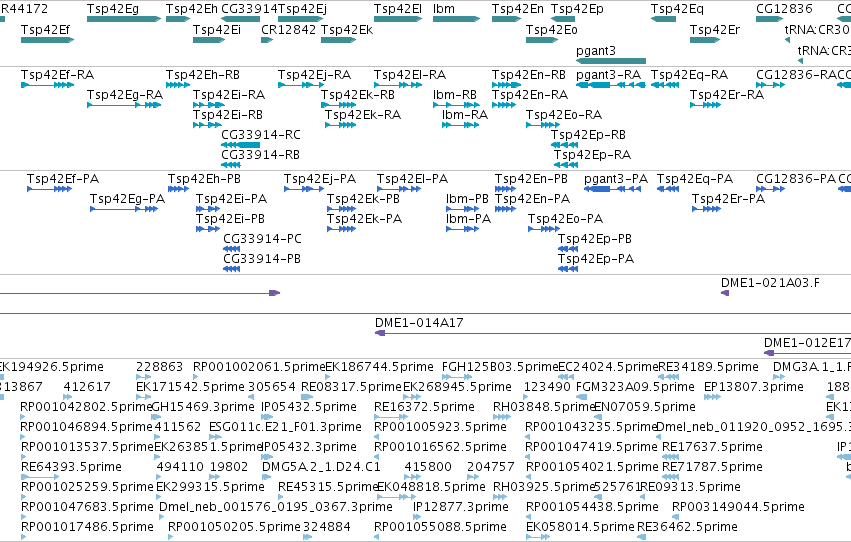851x542 pixels.
Task: Select the Tsp42Eh gene label
Action: tap(192, 9)
